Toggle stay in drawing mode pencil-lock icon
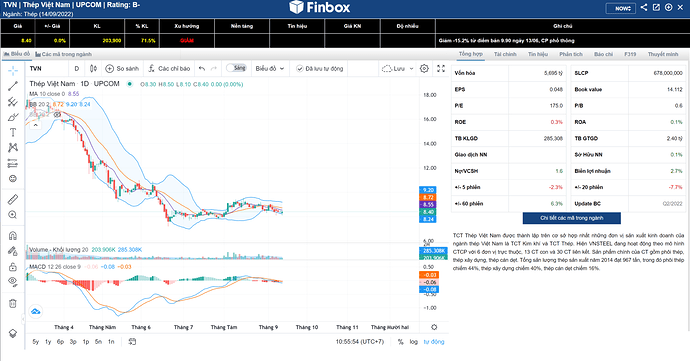The width and height of the screenshot is (690, 361). point(13,251)
